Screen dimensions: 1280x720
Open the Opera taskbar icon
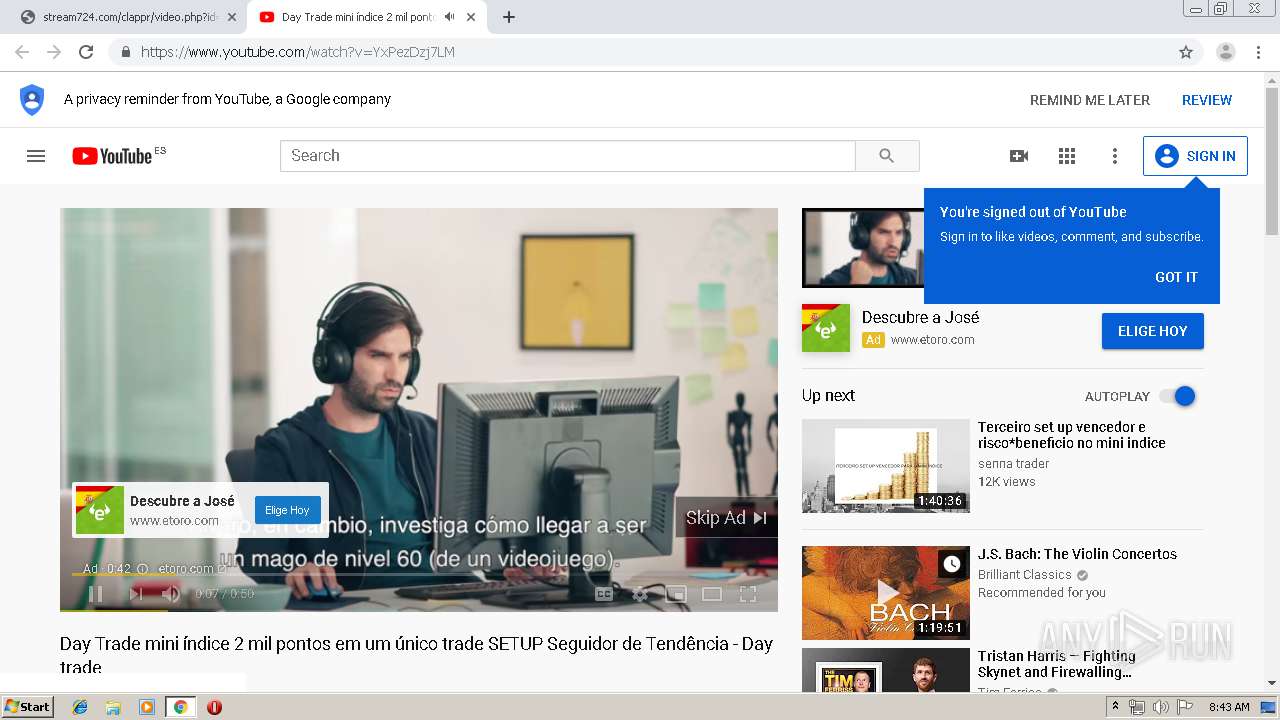click(214, 707)
